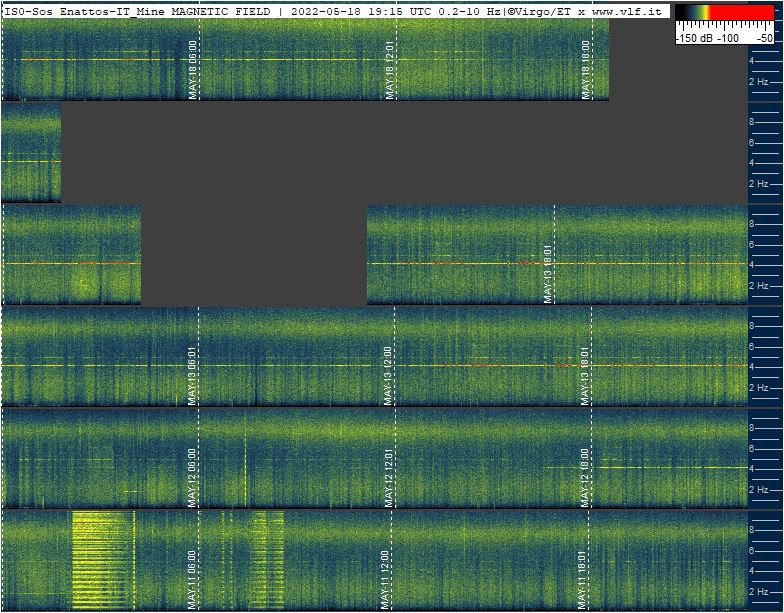Select the MAY-18 06:00 time marker
Viewport: 784px width, 613px height.
coord(192,70)
